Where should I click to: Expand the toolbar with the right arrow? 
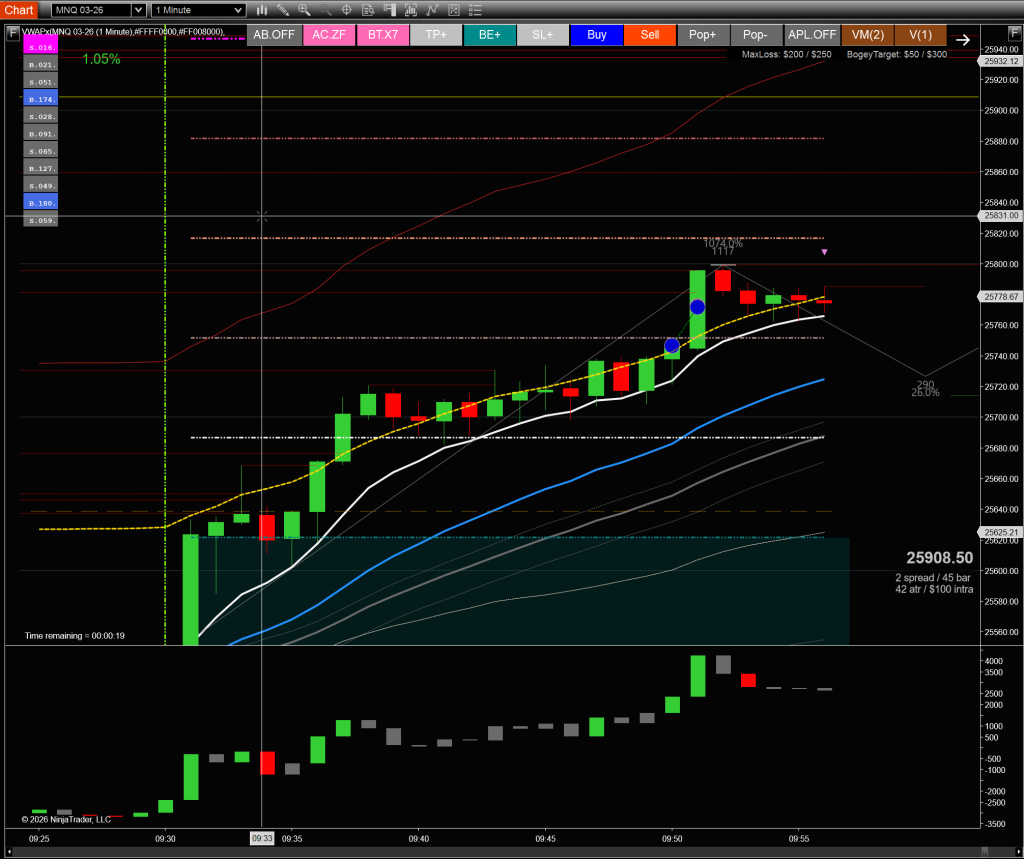click(x=962, y=40)
